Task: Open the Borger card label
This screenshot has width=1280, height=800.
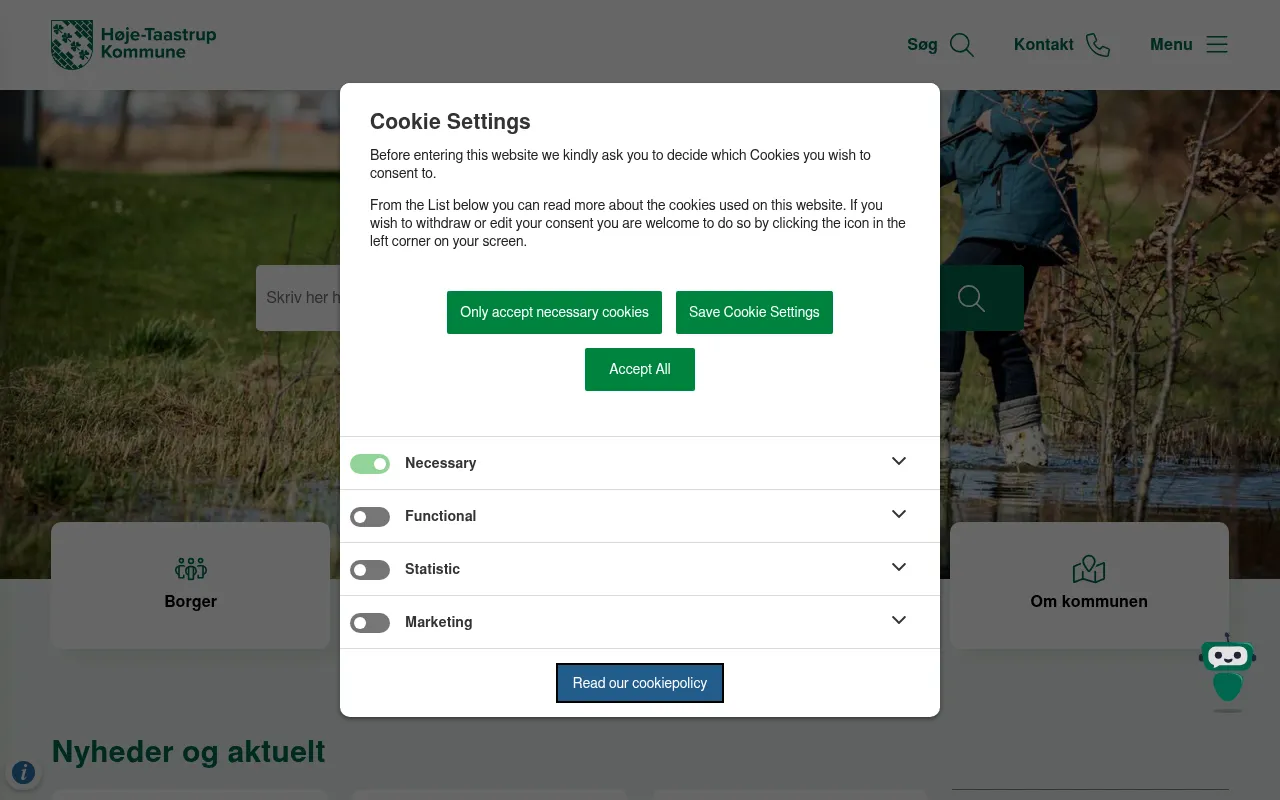Action: point(191,601)
